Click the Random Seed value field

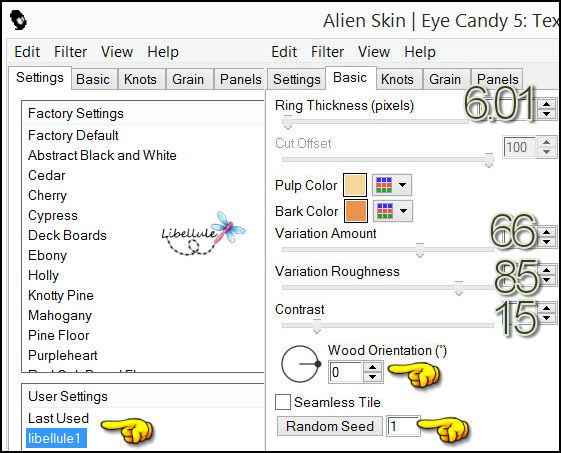403,426
